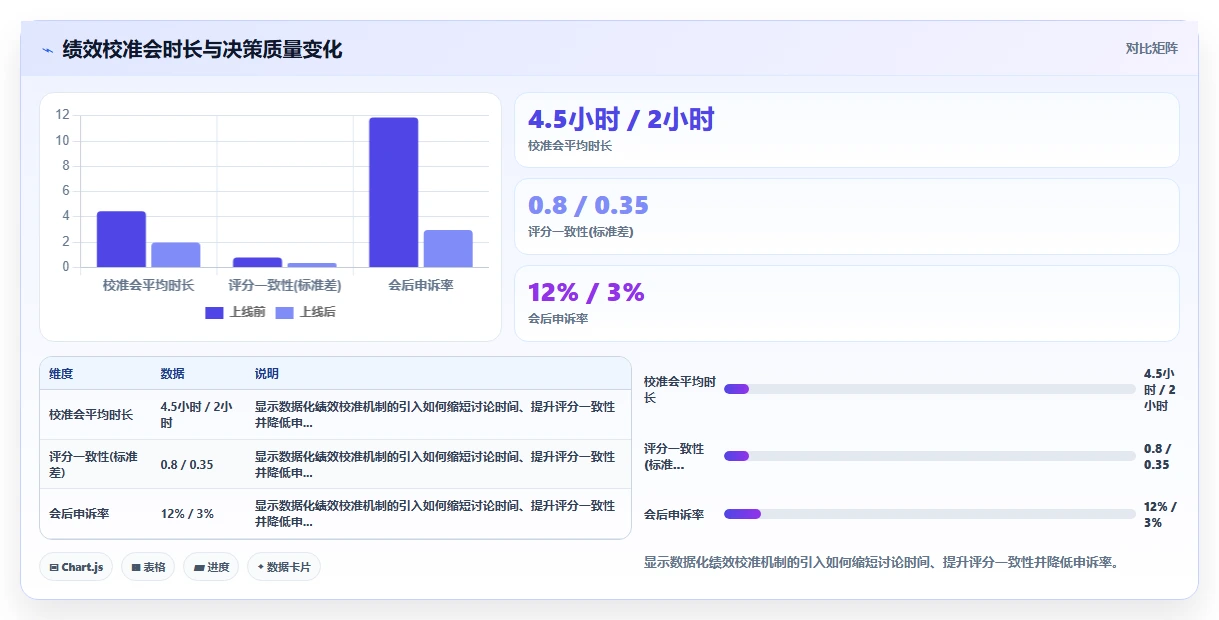Select the Chart.js tag chip
1219x620 pixels.
pyautogui.click(x=77, y=567)
